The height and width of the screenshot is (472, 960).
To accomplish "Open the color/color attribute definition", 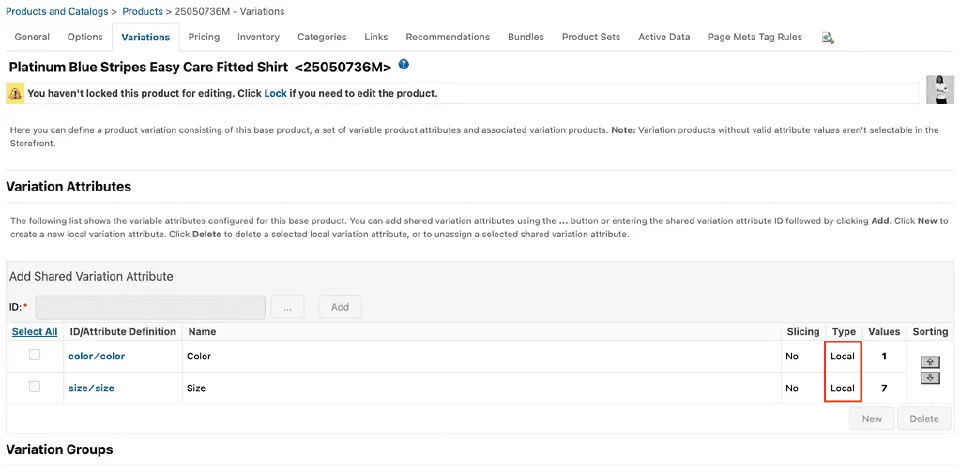I will coord(97,356).
